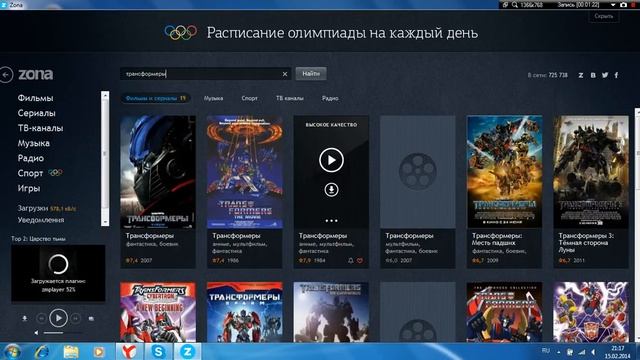Click the mini player title Тор 2: Царство тьмы
The width and height of the screenshot is (640, 360).
pyautogui.click(x=38, y=239)
